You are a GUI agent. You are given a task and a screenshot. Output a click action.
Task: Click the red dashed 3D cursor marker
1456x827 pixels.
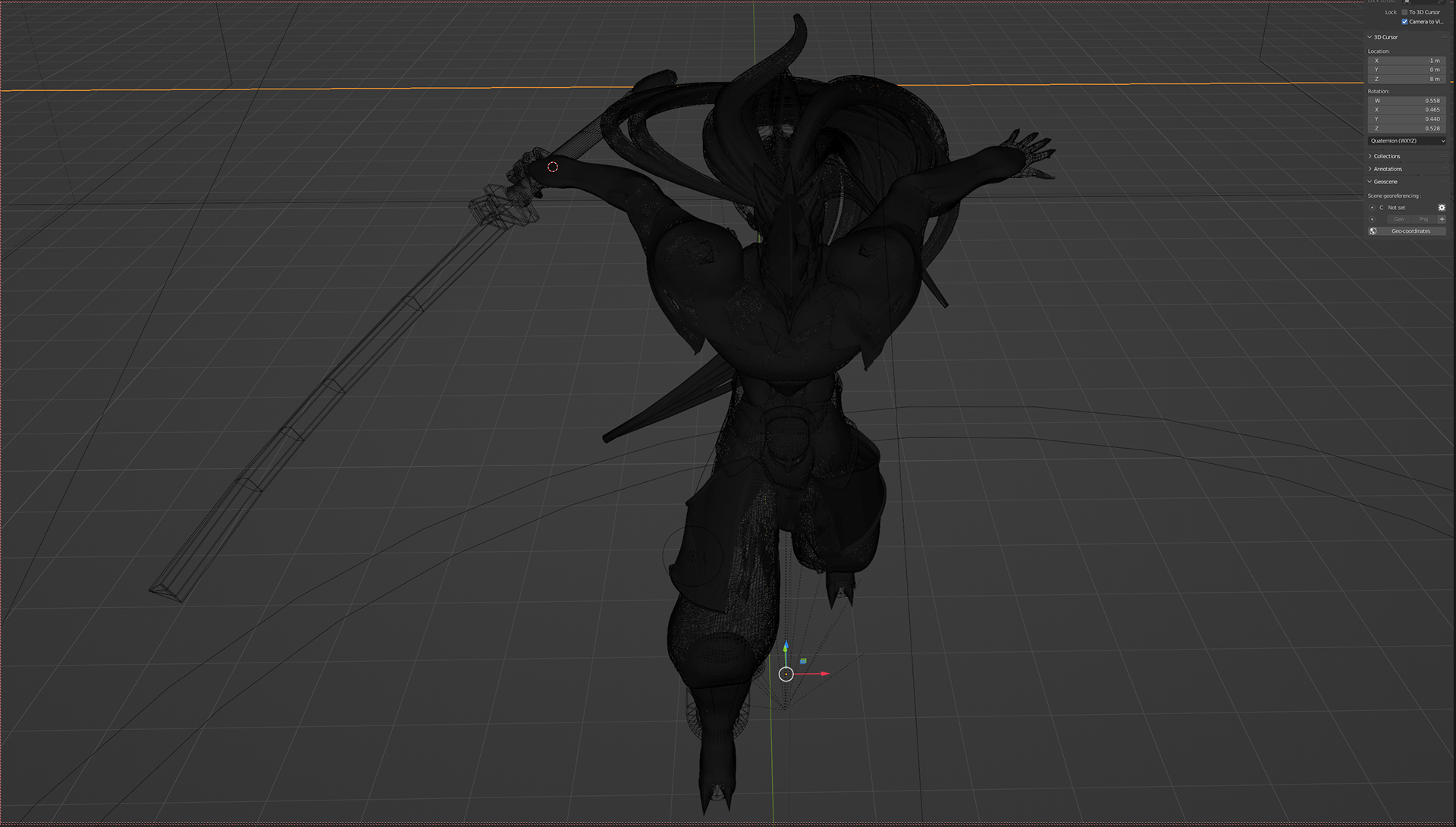553,167
